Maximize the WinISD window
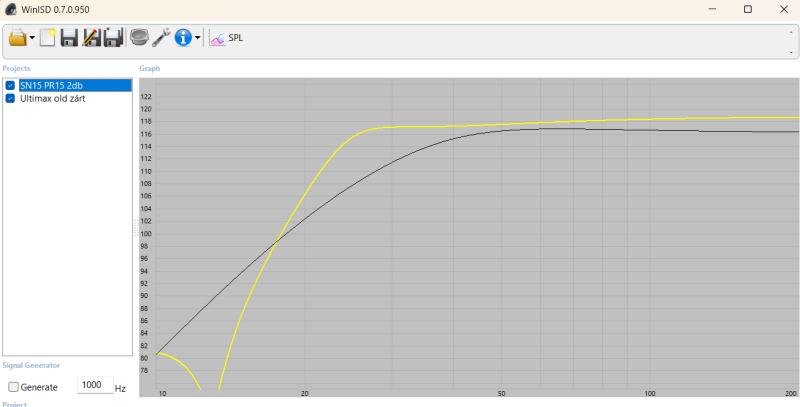 pyautogui.click(x=747, y=9)
